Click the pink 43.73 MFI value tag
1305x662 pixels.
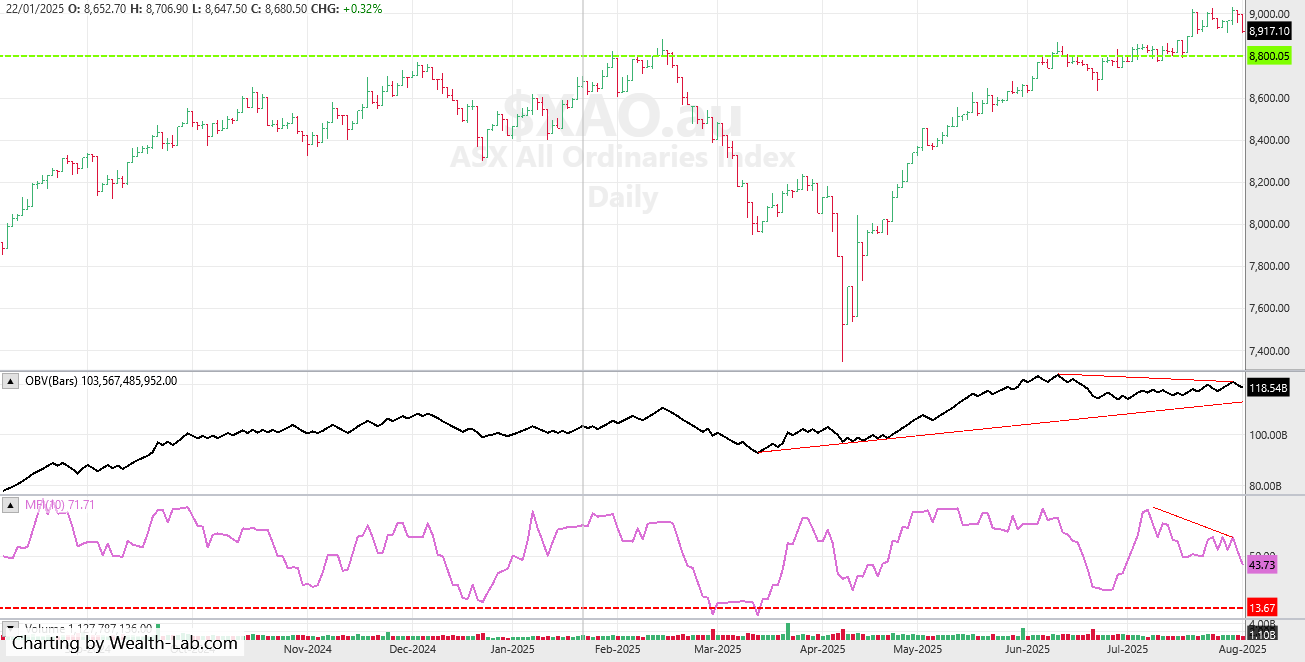click(1263, 566)
